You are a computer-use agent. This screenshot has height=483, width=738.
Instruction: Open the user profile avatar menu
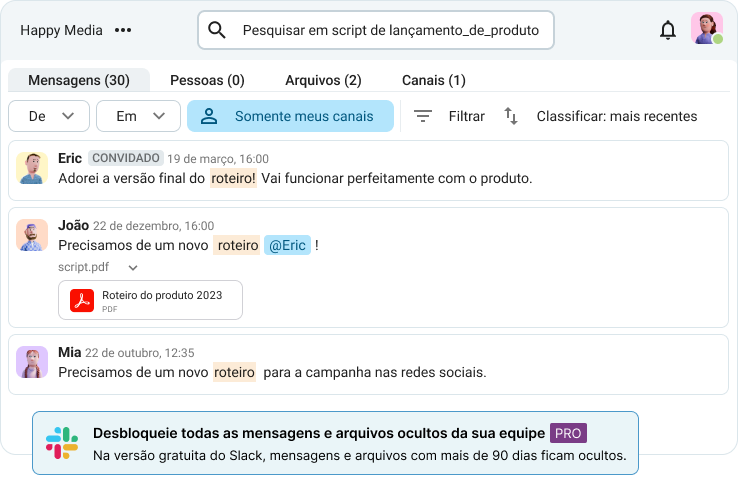coord(706,28)
